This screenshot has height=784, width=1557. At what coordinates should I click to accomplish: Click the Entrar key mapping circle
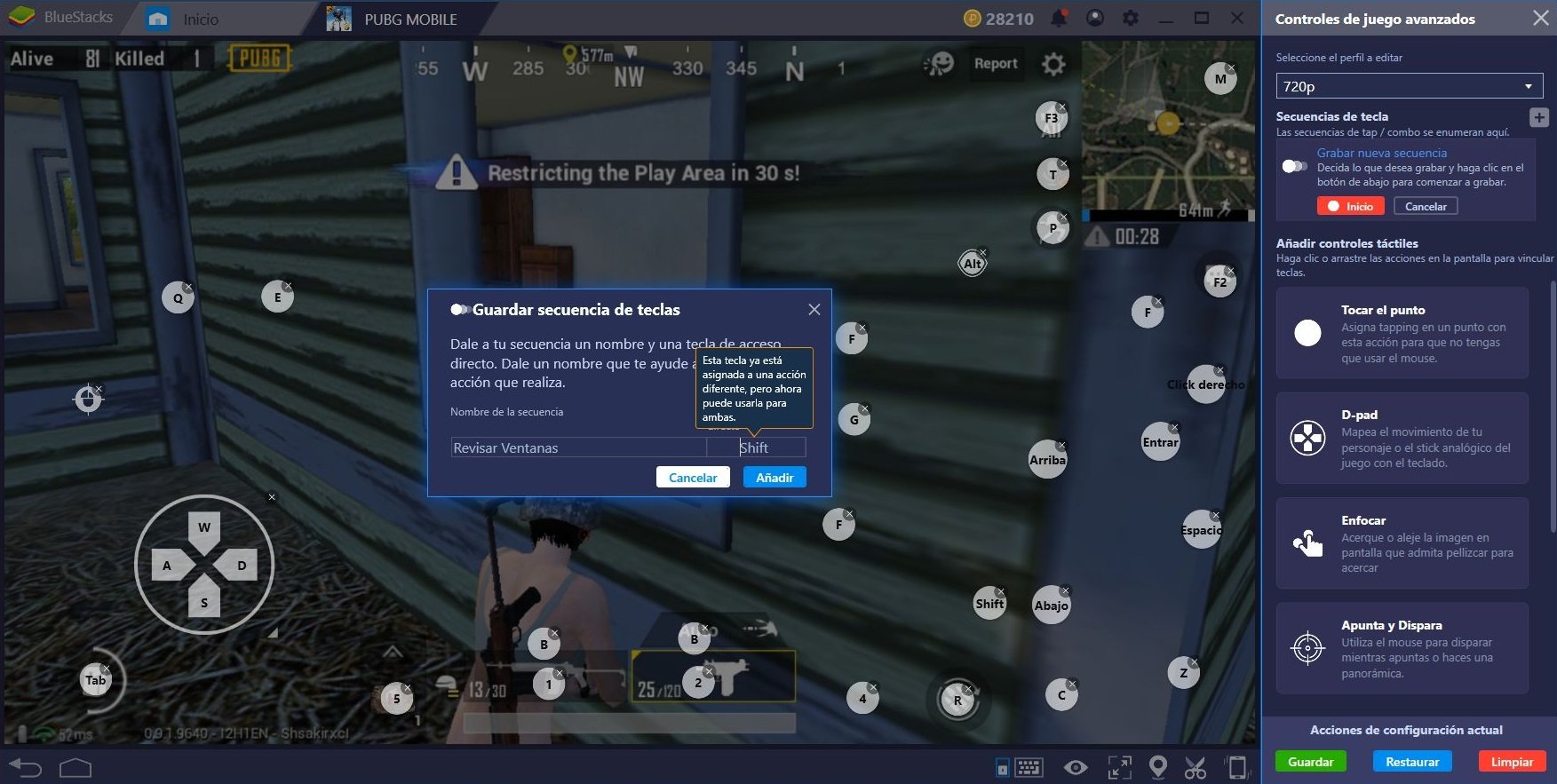(1161, 442)
